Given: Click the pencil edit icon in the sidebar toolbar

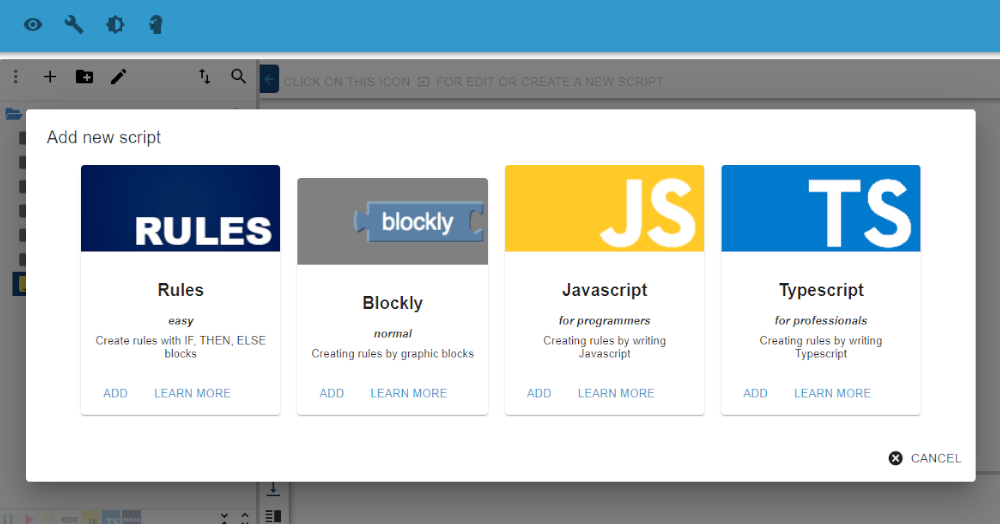Looking at the screenshot, I should tap(119, 77).
